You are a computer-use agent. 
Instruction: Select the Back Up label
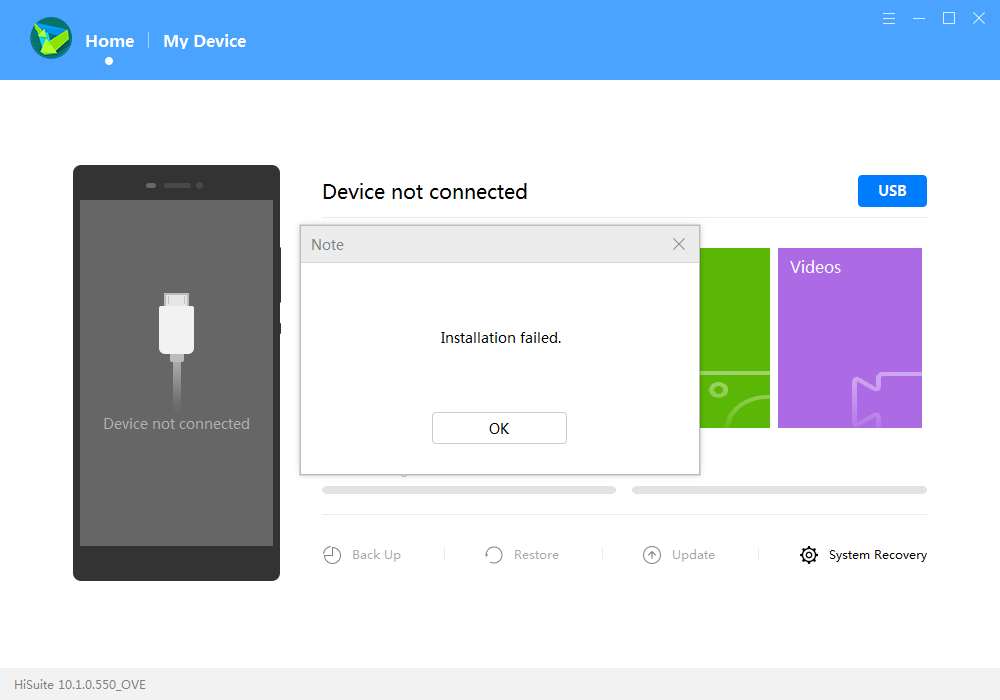pyautogui.click(x=376, y=555)
